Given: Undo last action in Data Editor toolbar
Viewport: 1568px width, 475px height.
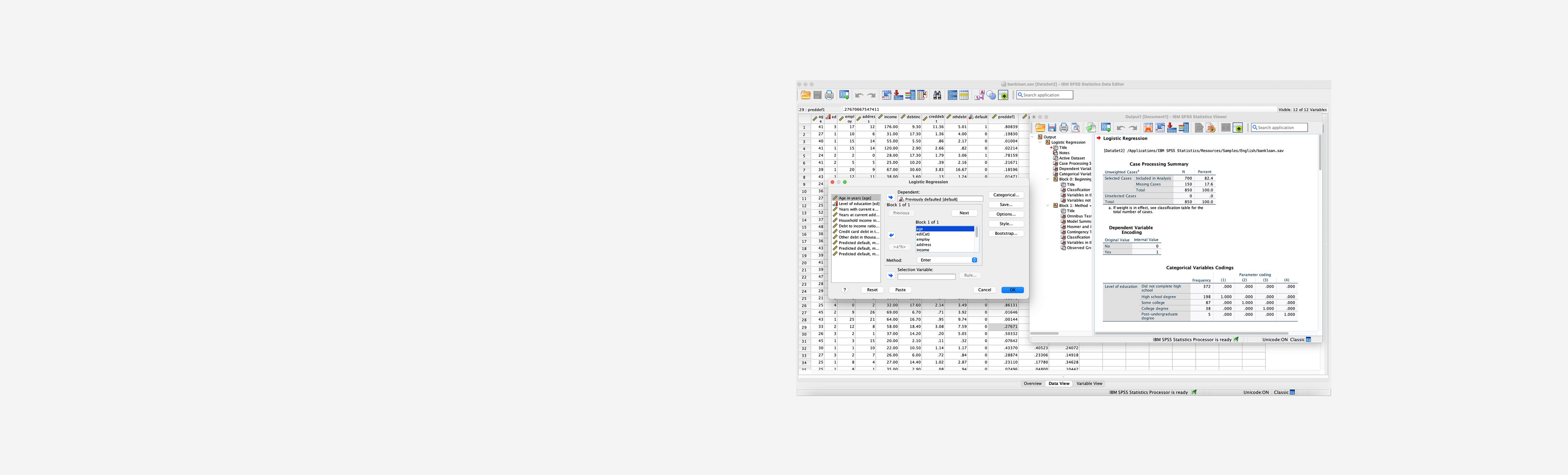Looking at the screenshot, I should [x=860, y=95].
